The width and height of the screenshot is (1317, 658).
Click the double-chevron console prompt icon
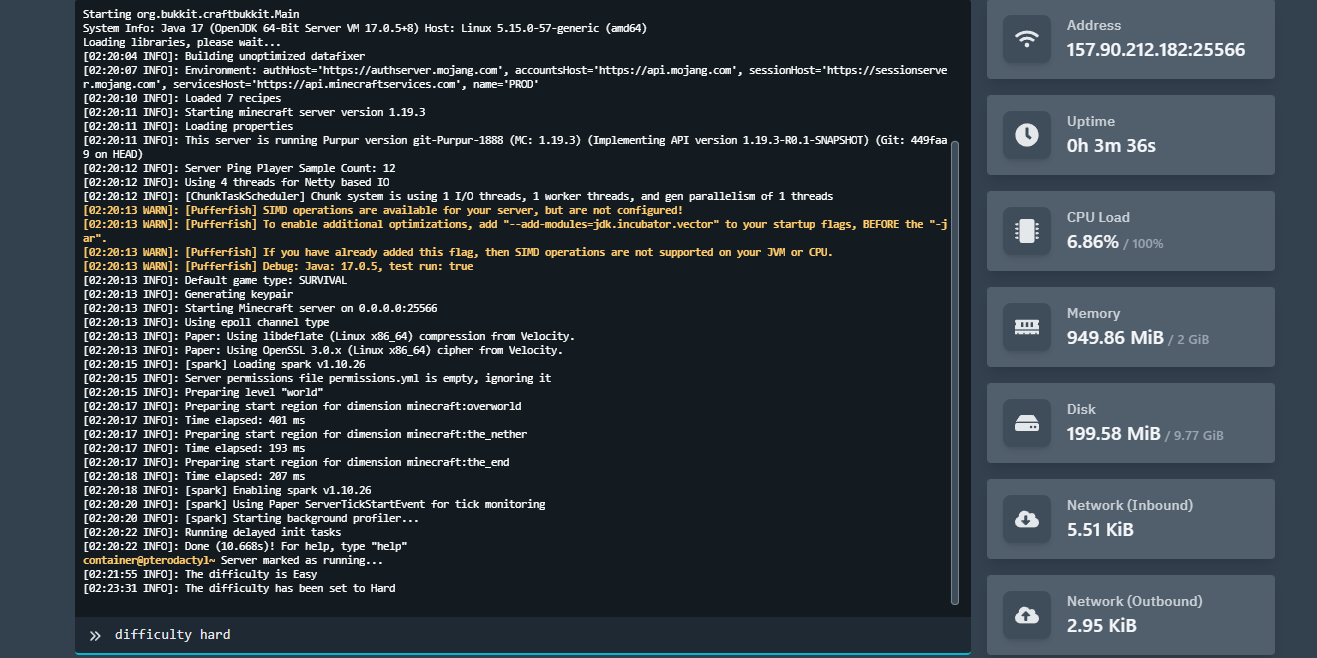(95, 635)
